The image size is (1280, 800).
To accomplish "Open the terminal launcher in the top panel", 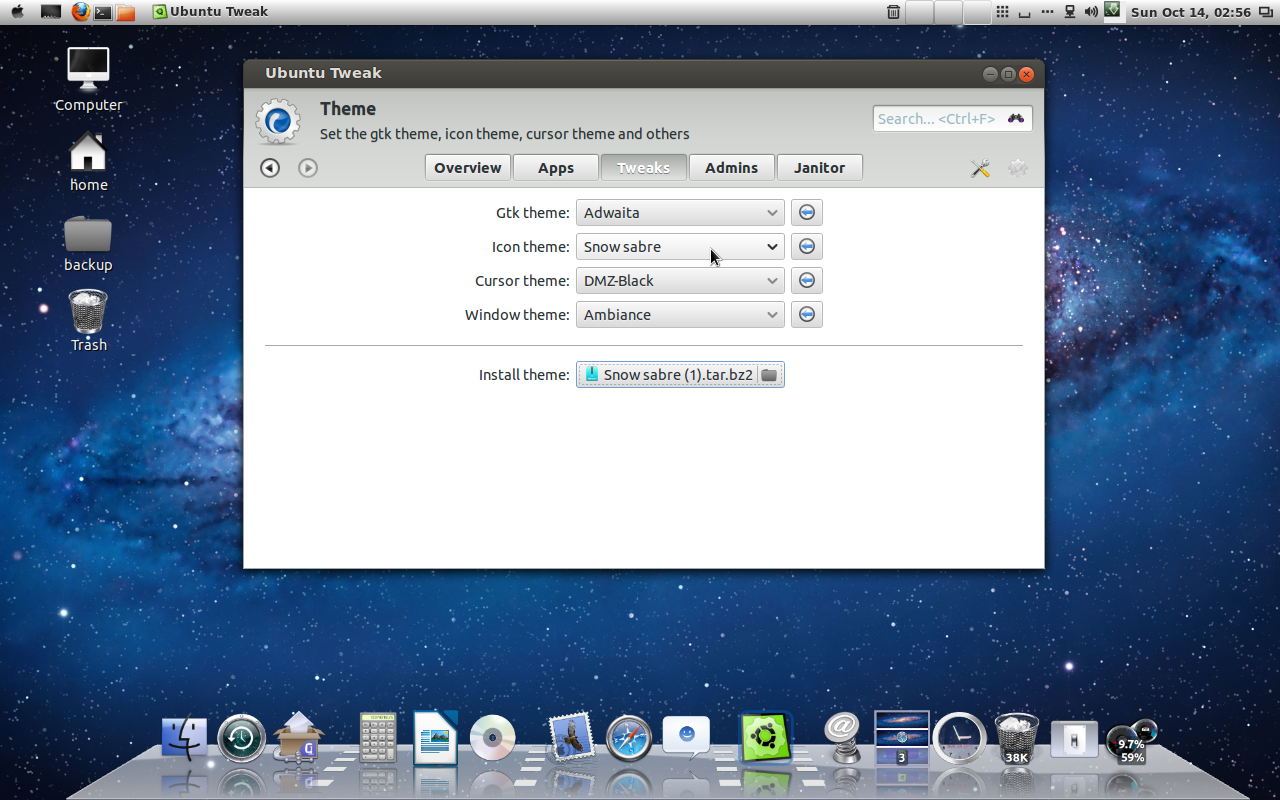I will [102, 12].
